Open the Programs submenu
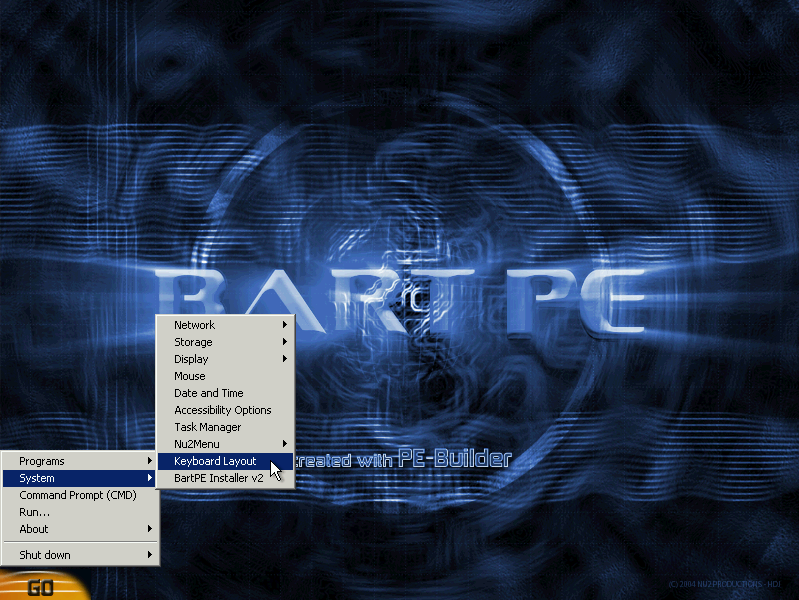799x600 pixels. pos(80,461)
